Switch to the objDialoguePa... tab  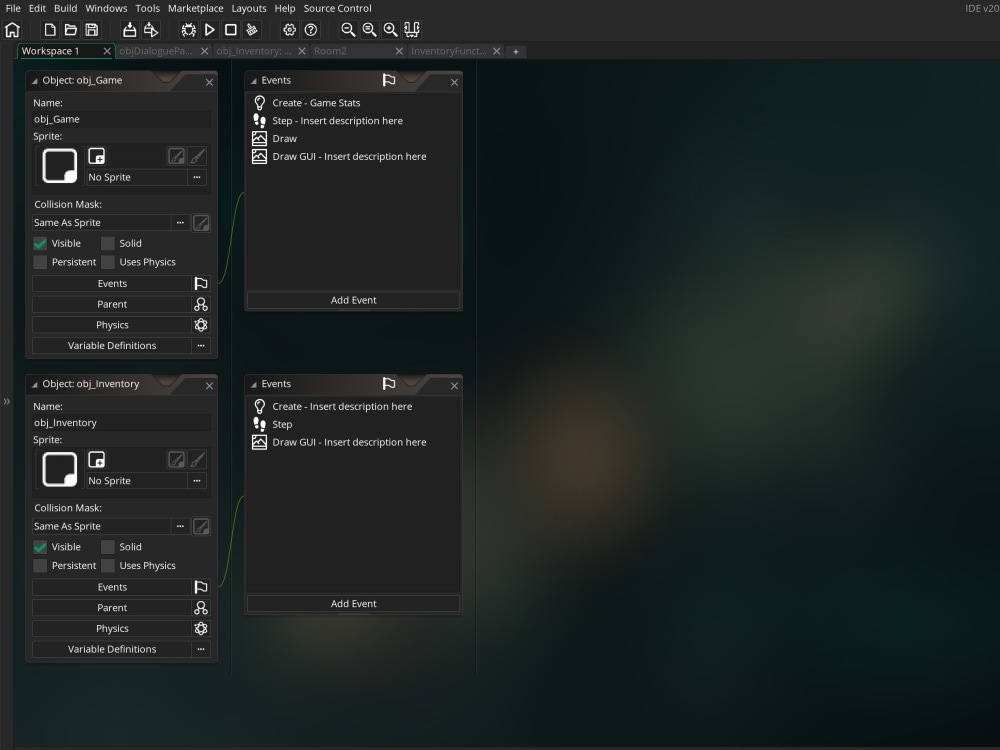coord(156,51)
